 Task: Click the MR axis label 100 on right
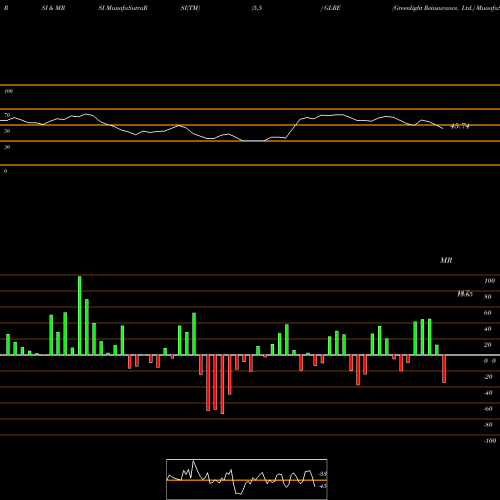(489, 281)
